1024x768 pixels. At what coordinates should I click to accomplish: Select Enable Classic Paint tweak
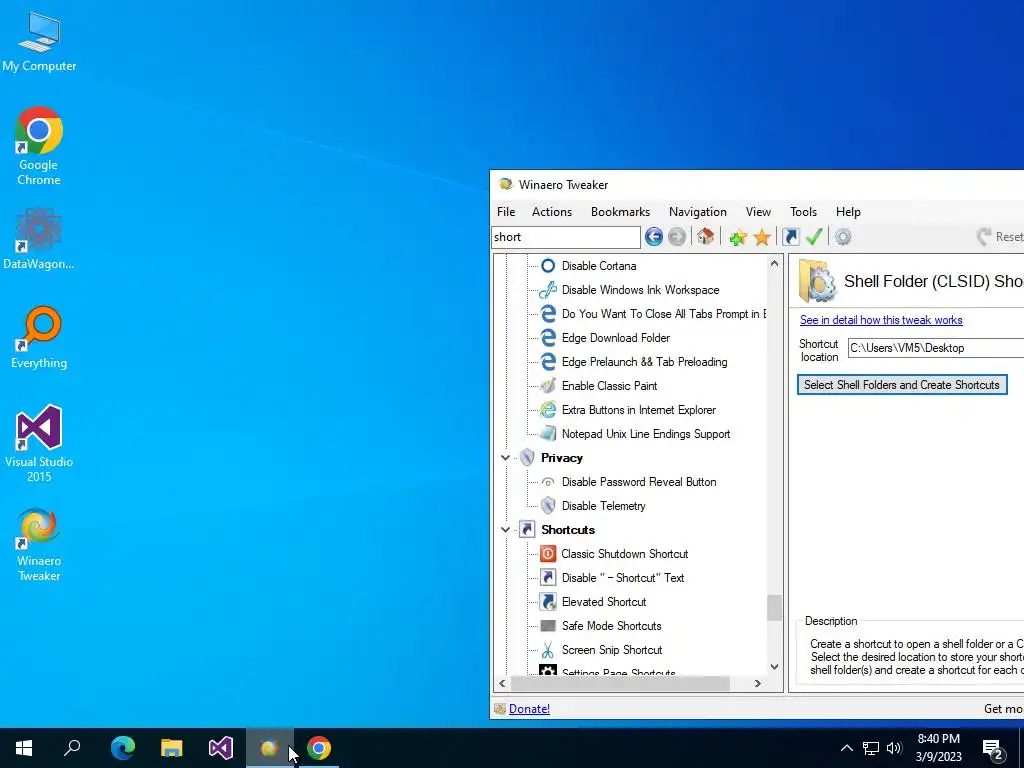coord(609,386)
